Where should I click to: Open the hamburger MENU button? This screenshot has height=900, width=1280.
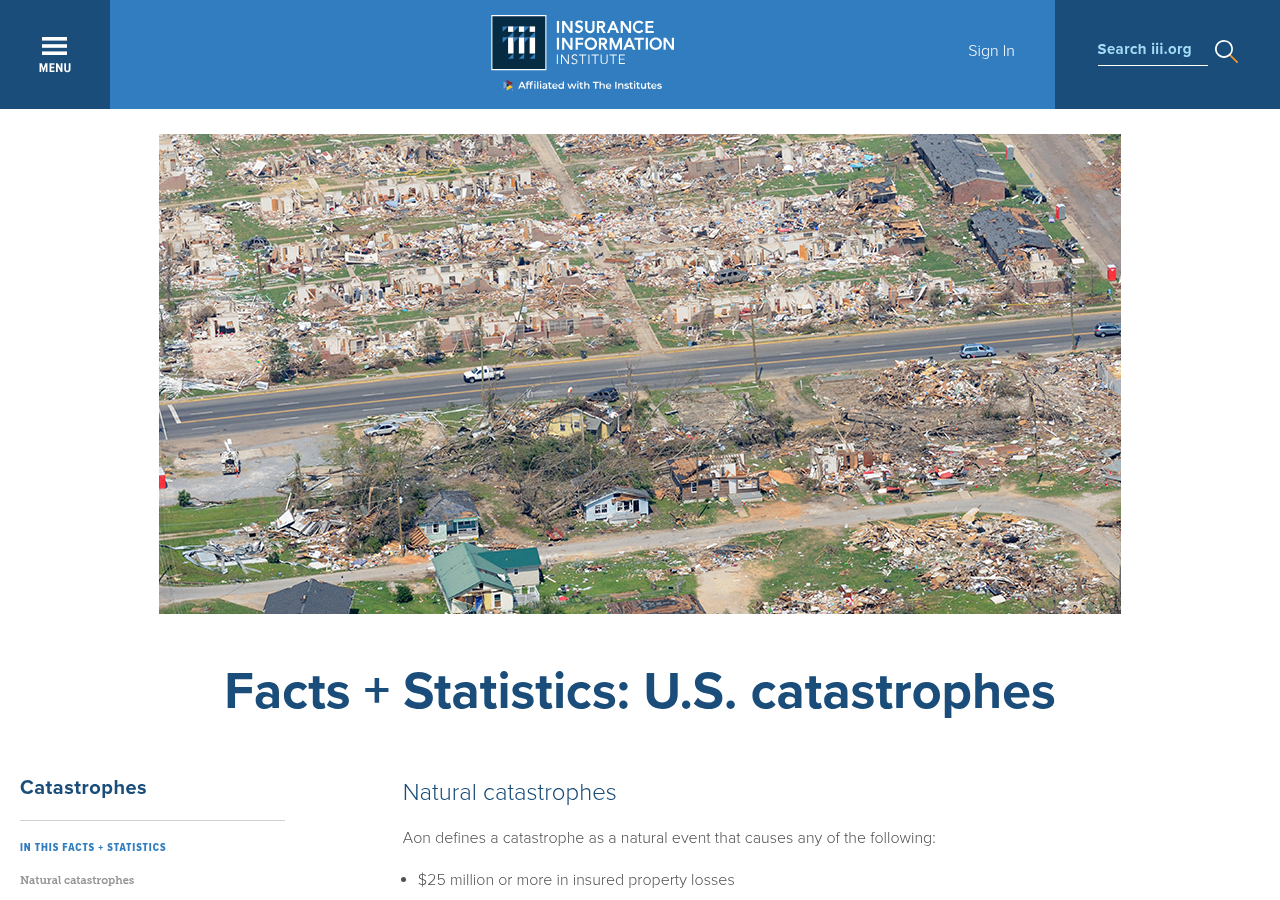55,54
